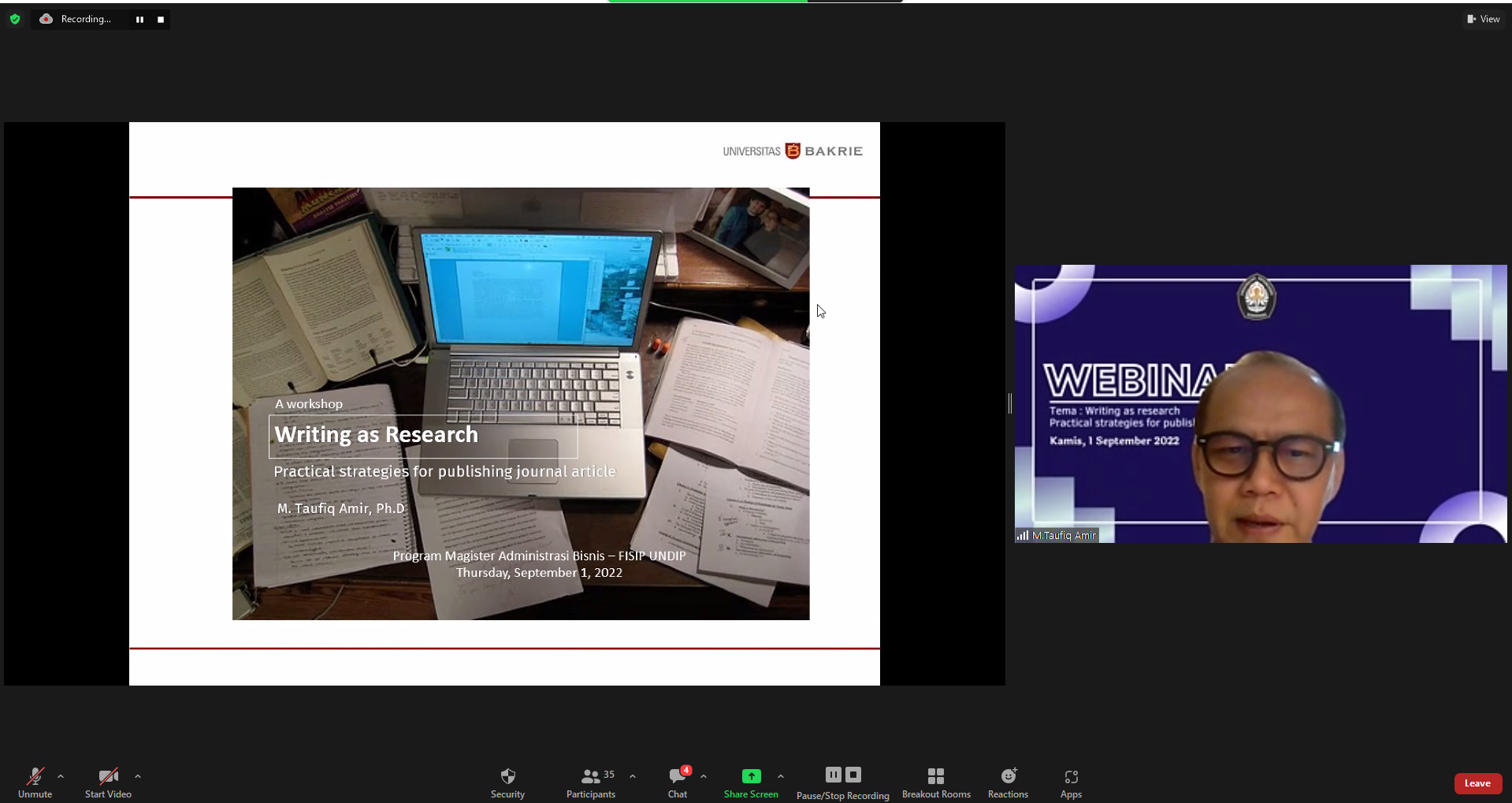Open the View layout menu
1512x803 pixels.
click(1483, 19)
